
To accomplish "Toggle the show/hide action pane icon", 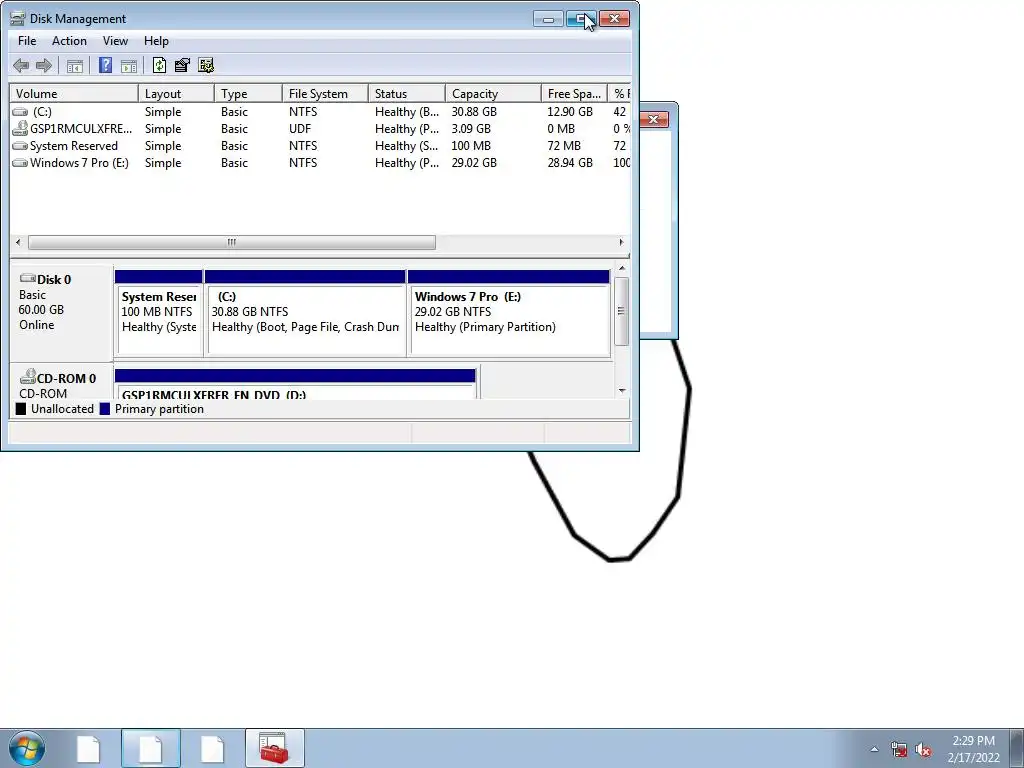I will (129, 65).
